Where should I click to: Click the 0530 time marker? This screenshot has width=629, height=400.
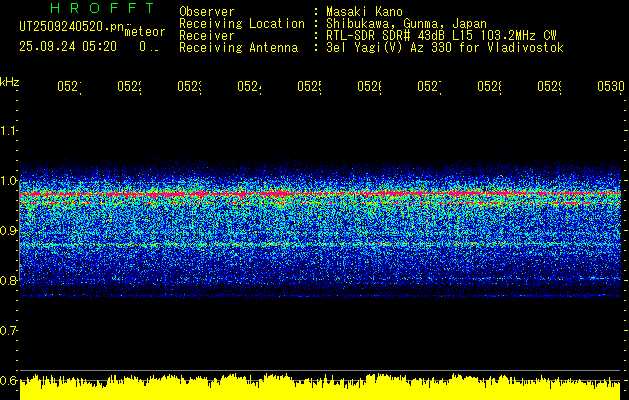coord(611,86)
